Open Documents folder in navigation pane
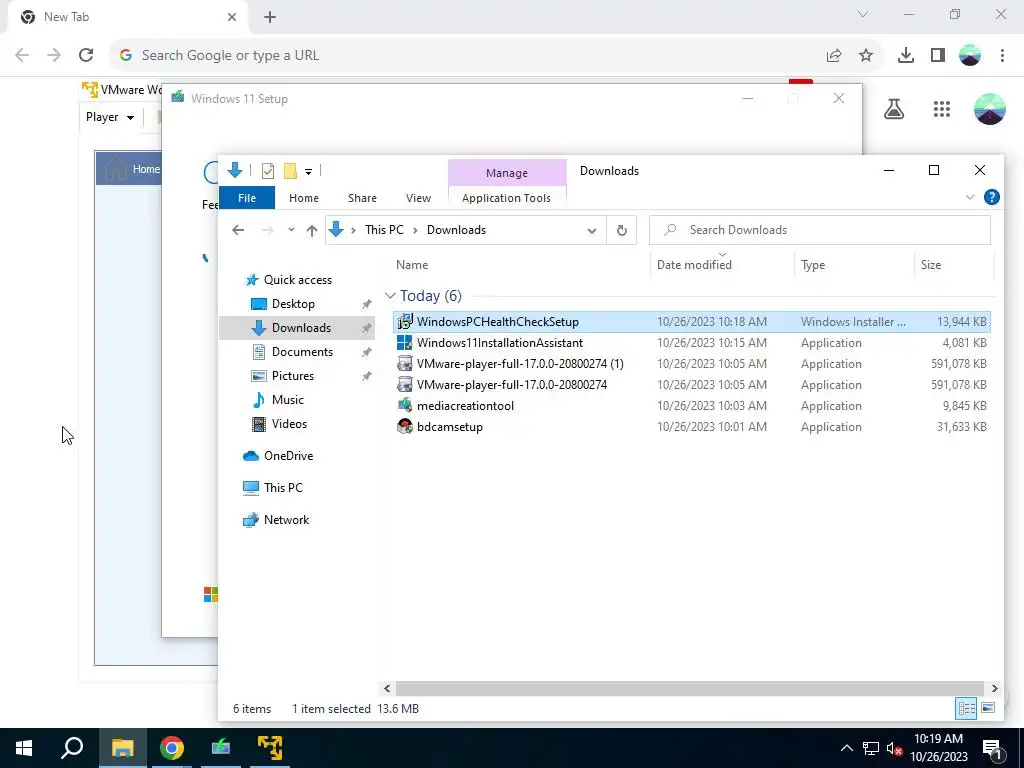1024x768 pixels. pyautogui.click(x=292, y=351)
